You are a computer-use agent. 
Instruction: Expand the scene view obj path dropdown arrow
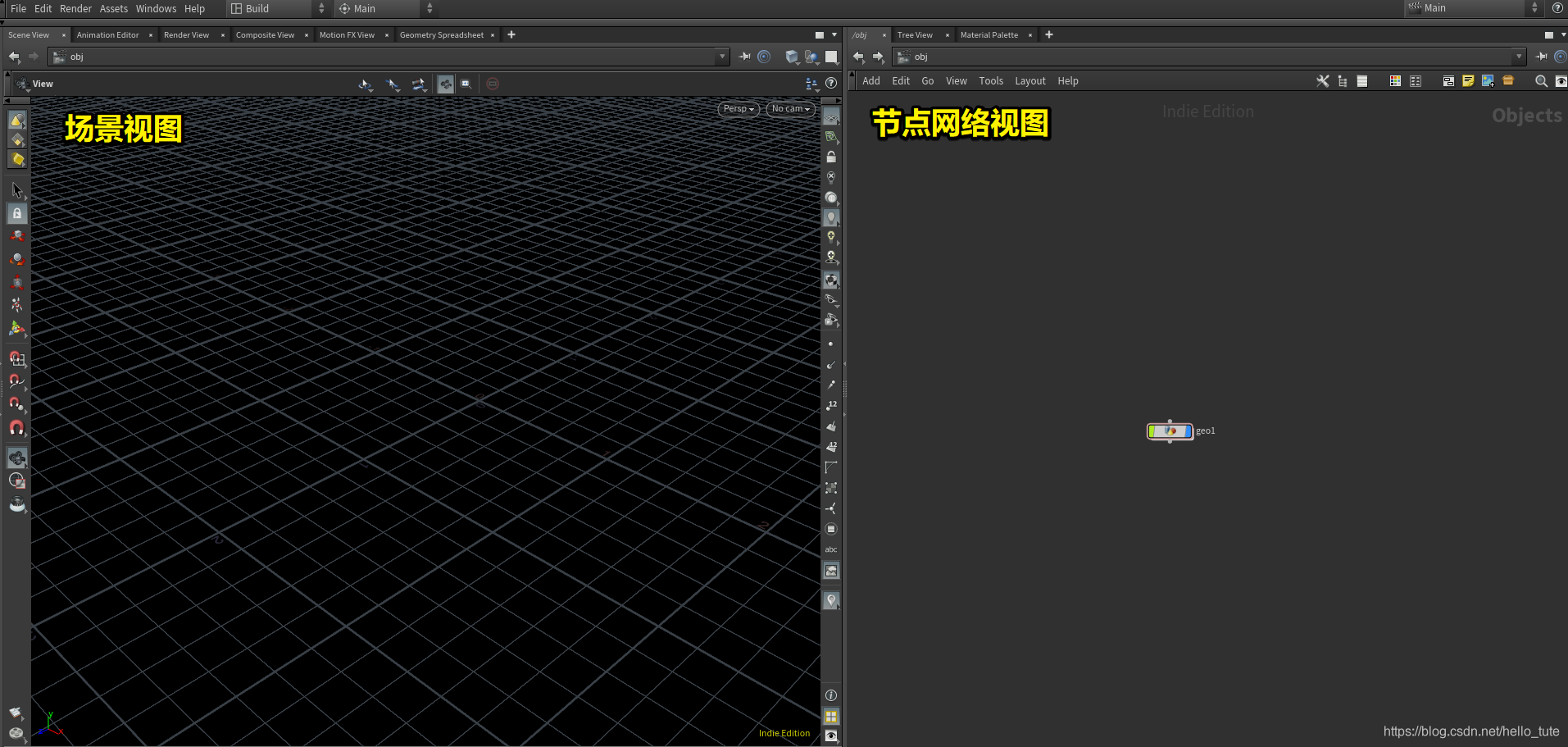point(722,57)
